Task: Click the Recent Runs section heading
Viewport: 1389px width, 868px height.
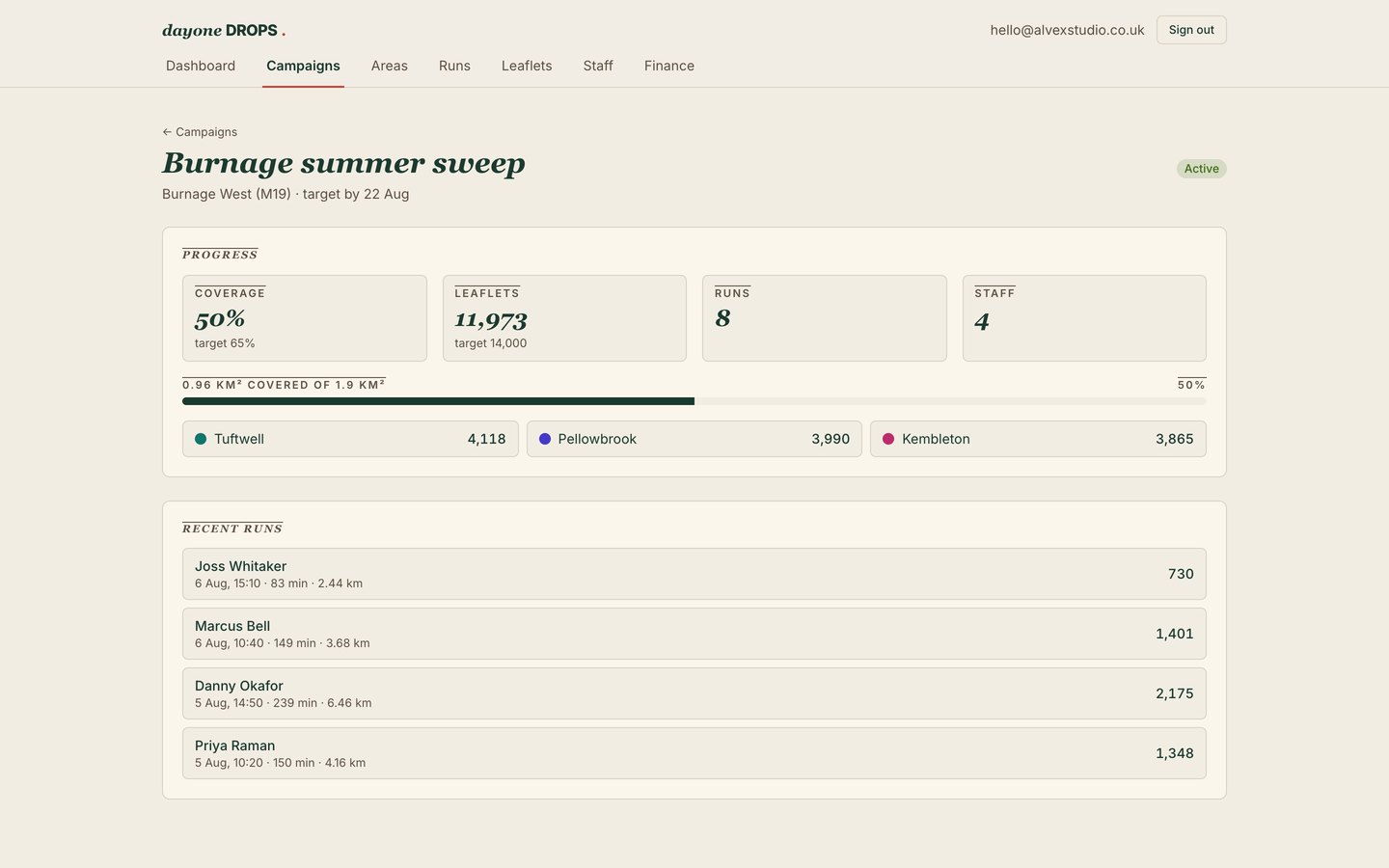Action: coord(232,529)
